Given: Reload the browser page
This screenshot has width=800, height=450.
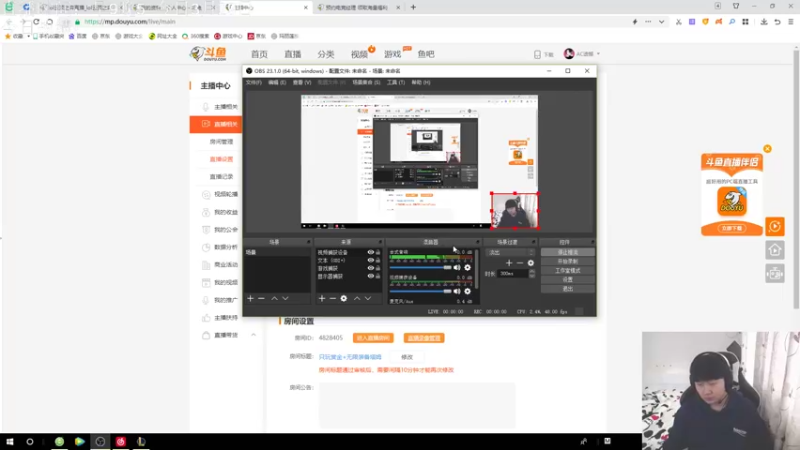Looking at the screenshot, I should point(36,22).
